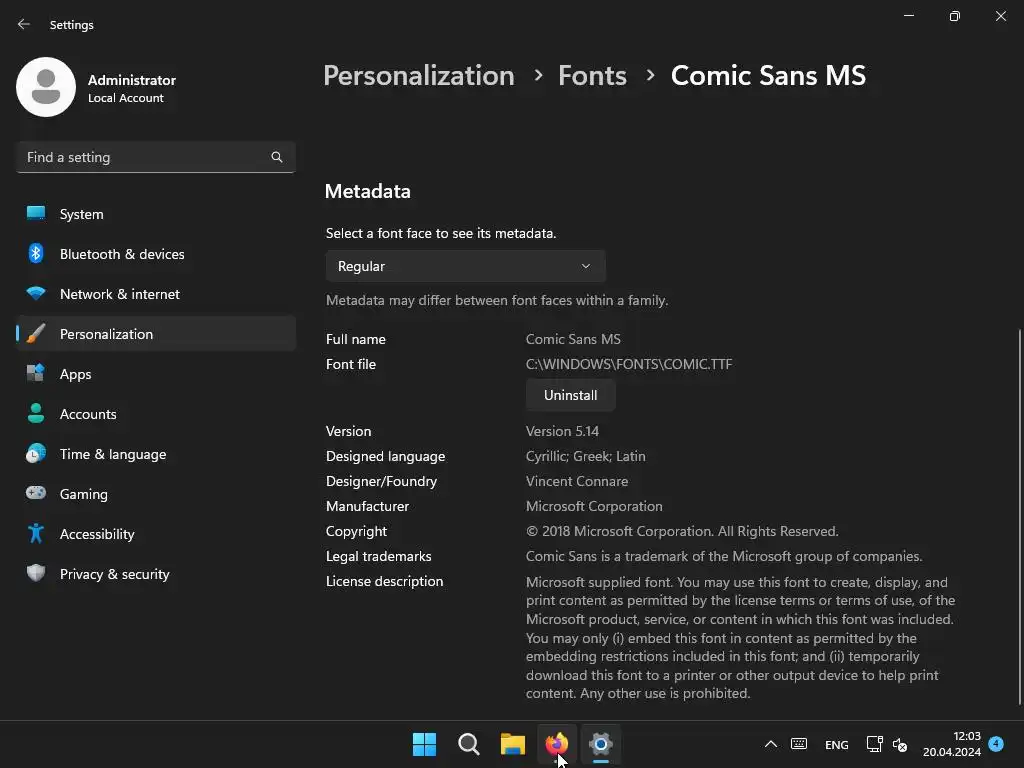Click the Uninstall font button
The height and width of the screenshot is (768, 1024).
click(570, 395)
